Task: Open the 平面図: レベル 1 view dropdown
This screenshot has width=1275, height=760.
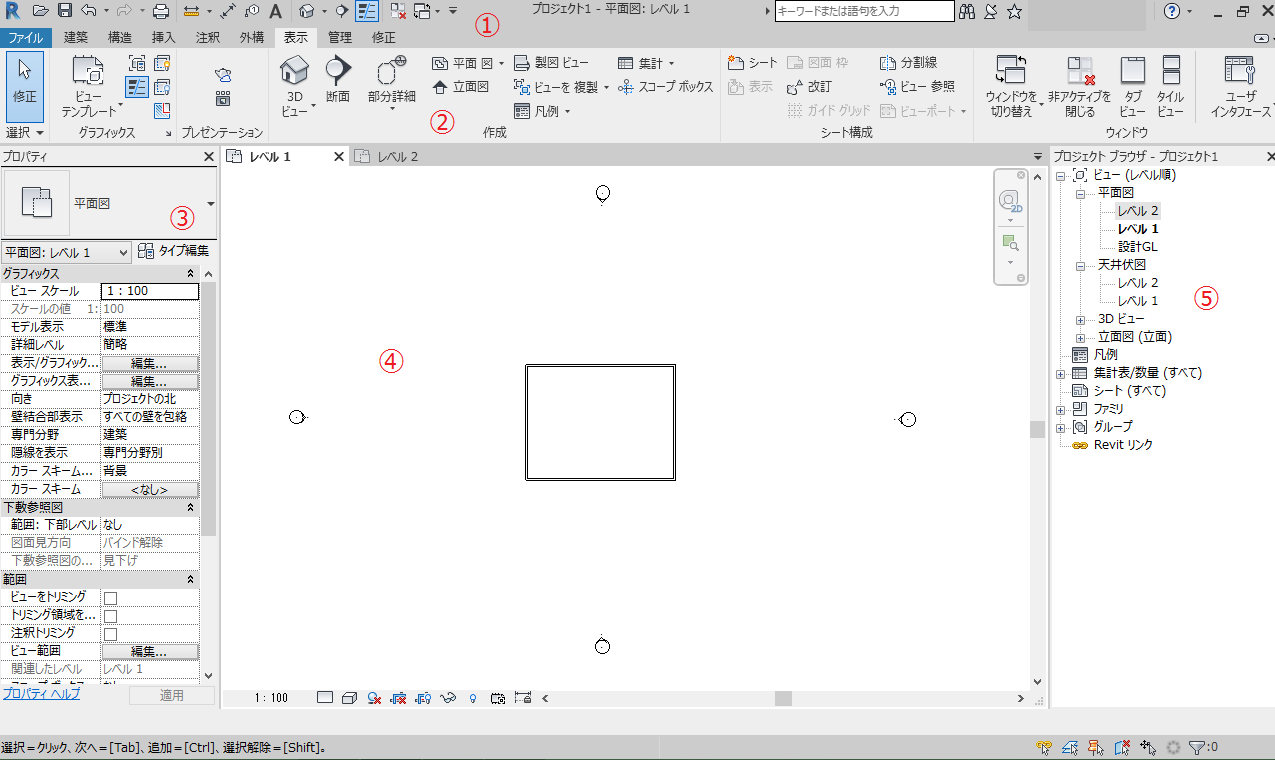Action: tap(66, 253)
